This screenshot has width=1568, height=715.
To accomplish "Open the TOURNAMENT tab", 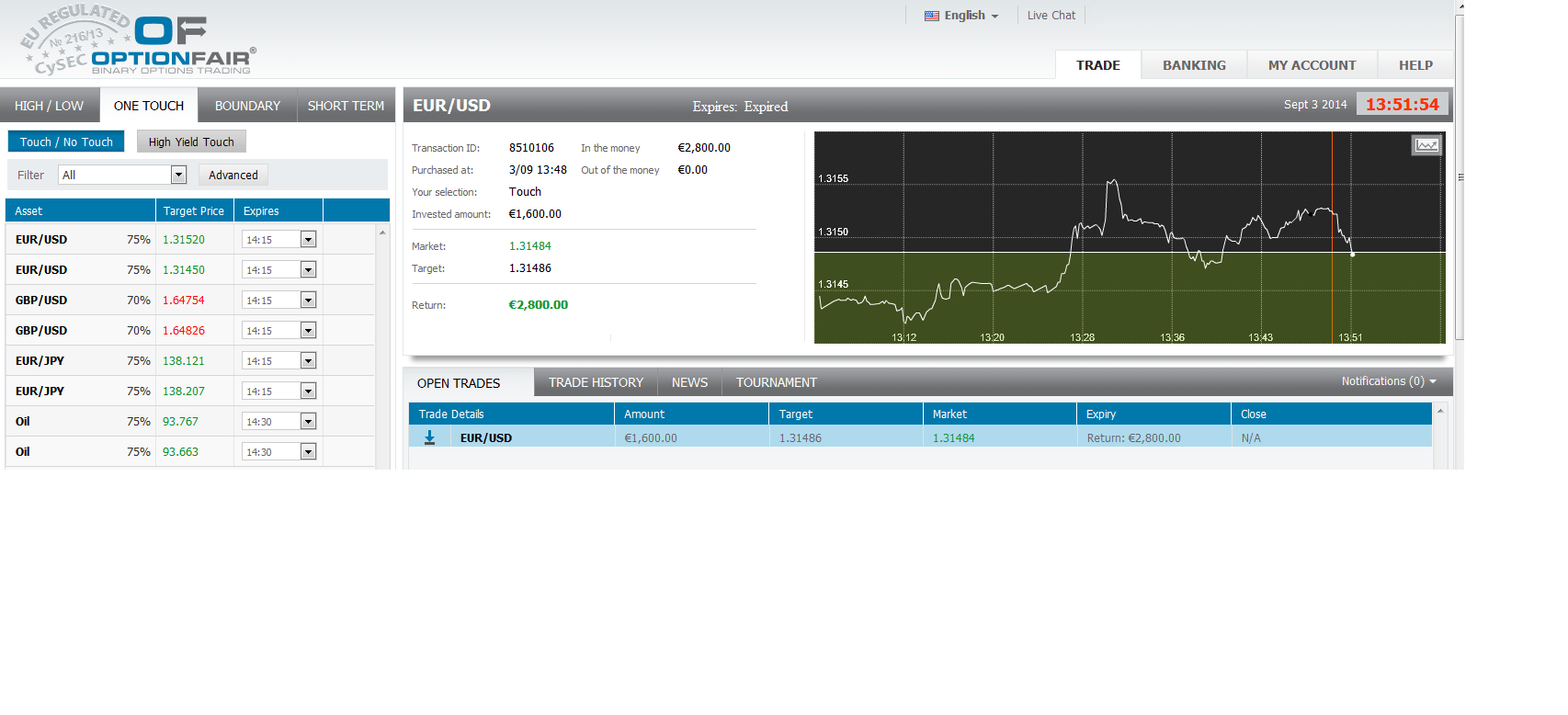I will tap(777, 382).
